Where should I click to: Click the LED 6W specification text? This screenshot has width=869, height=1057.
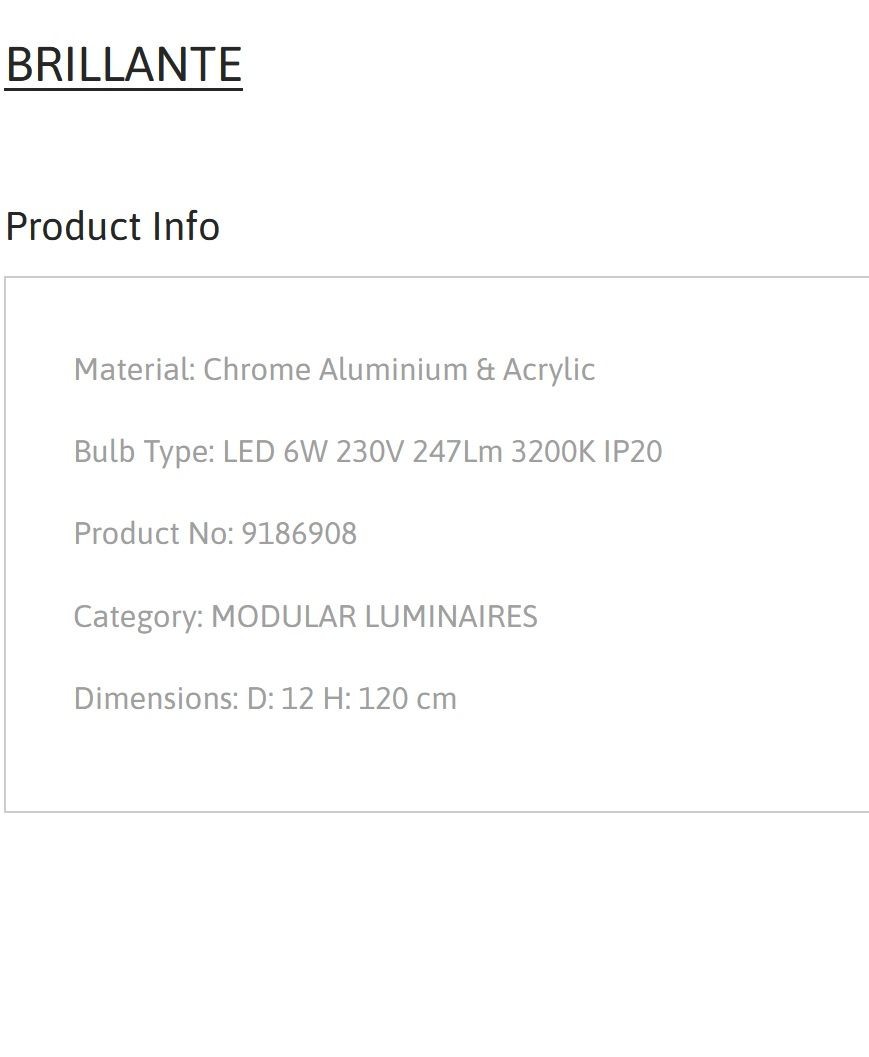[275, 452]
